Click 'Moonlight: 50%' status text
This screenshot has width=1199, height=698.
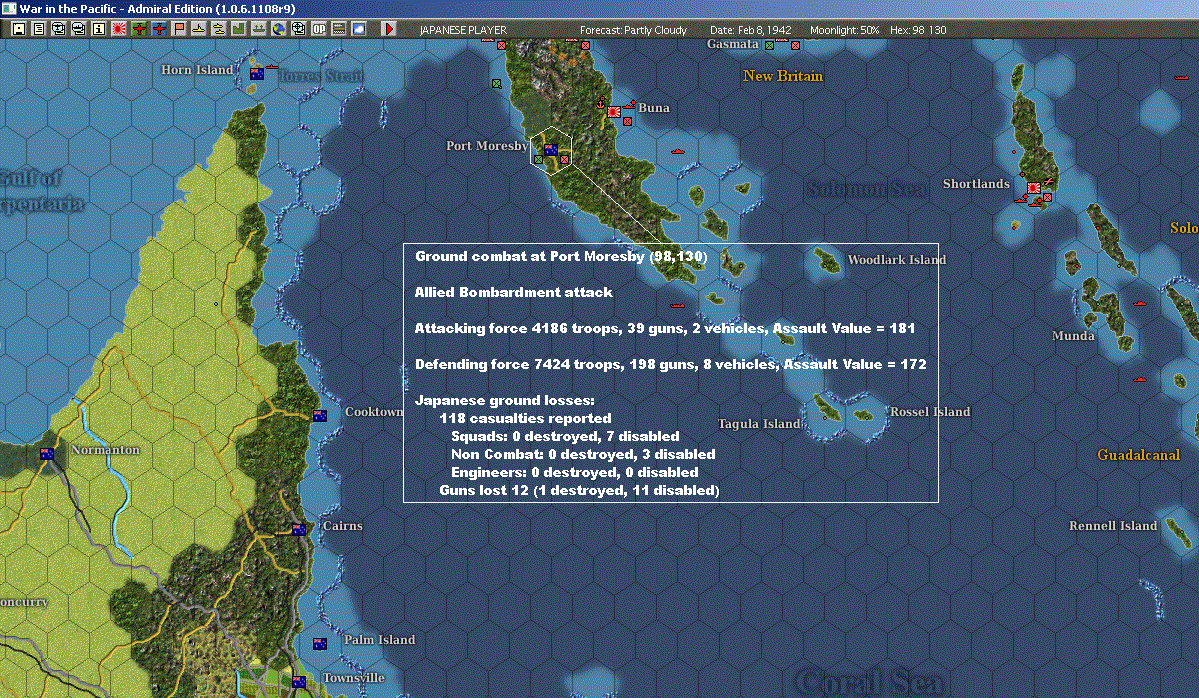(844, 30)
